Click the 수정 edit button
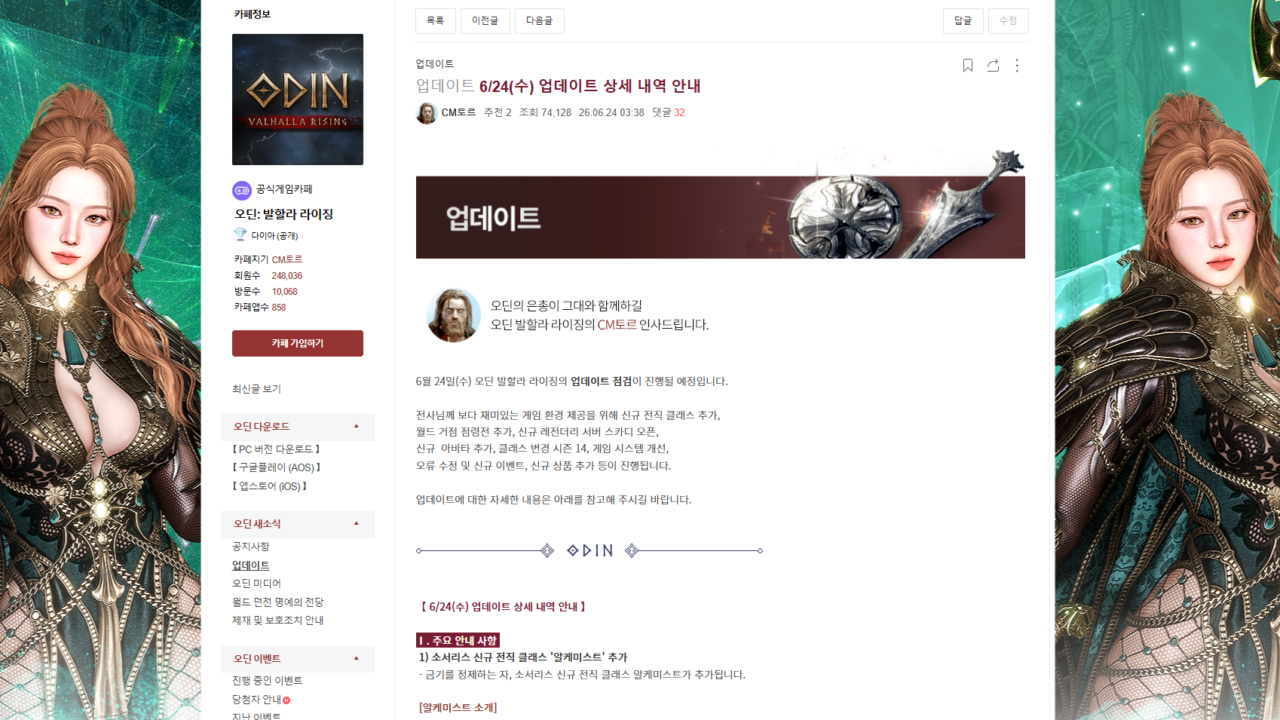Image resolution: width=1280 pixels, height=720 pixels. [1008, 21]
